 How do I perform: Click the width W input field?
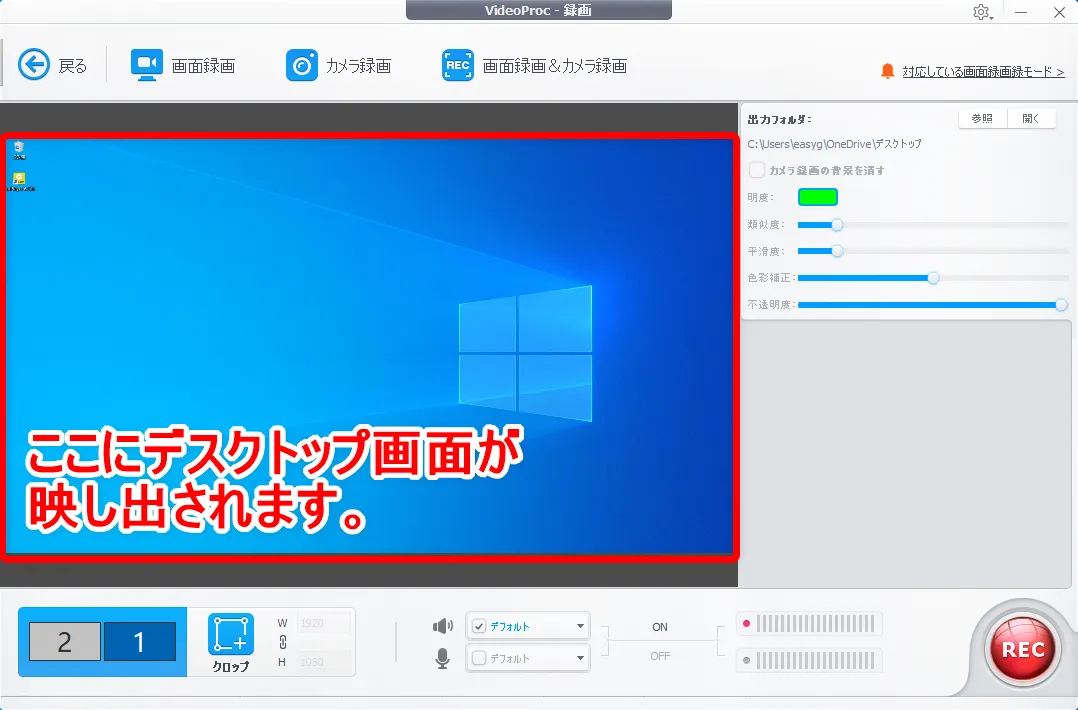click(x=324, y=623)
